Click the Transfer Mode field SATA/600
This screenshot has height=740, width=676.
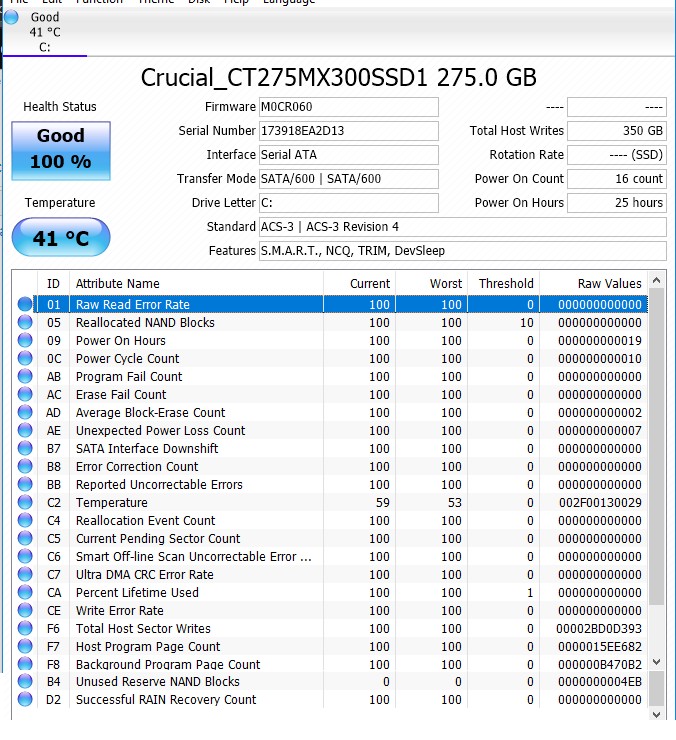349,179
